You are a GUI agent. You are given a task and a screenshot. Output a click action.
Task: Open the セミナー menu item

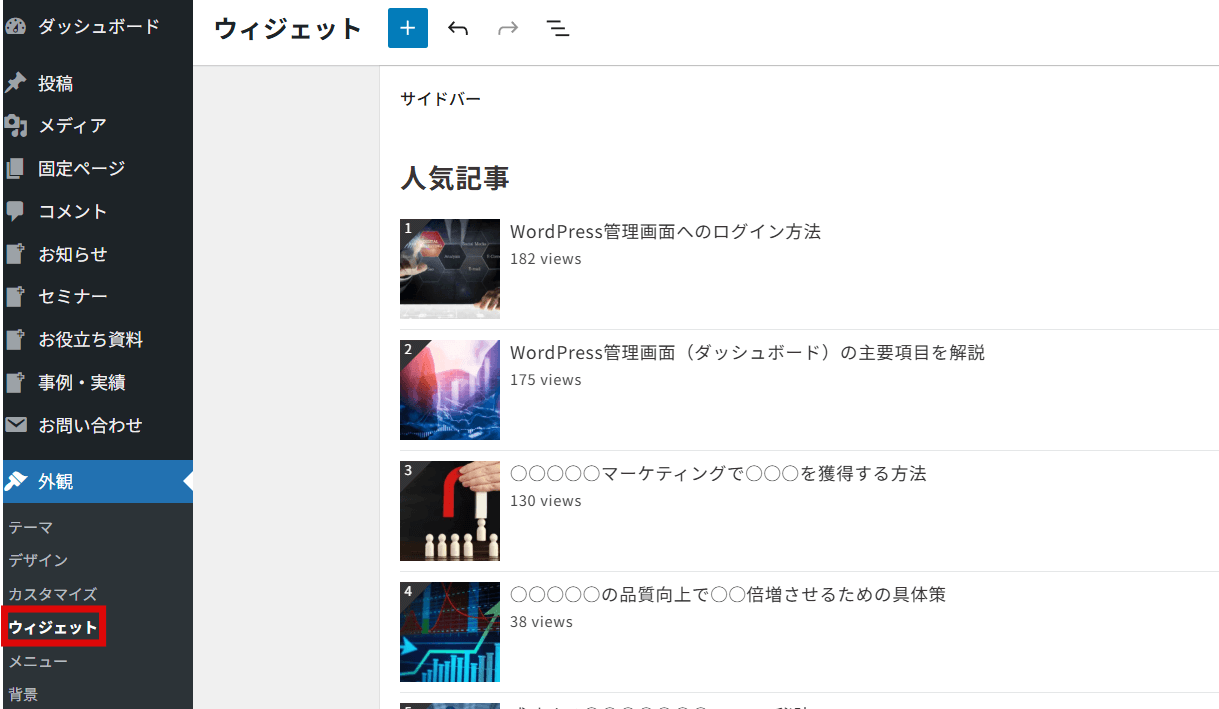click(72, 297)
